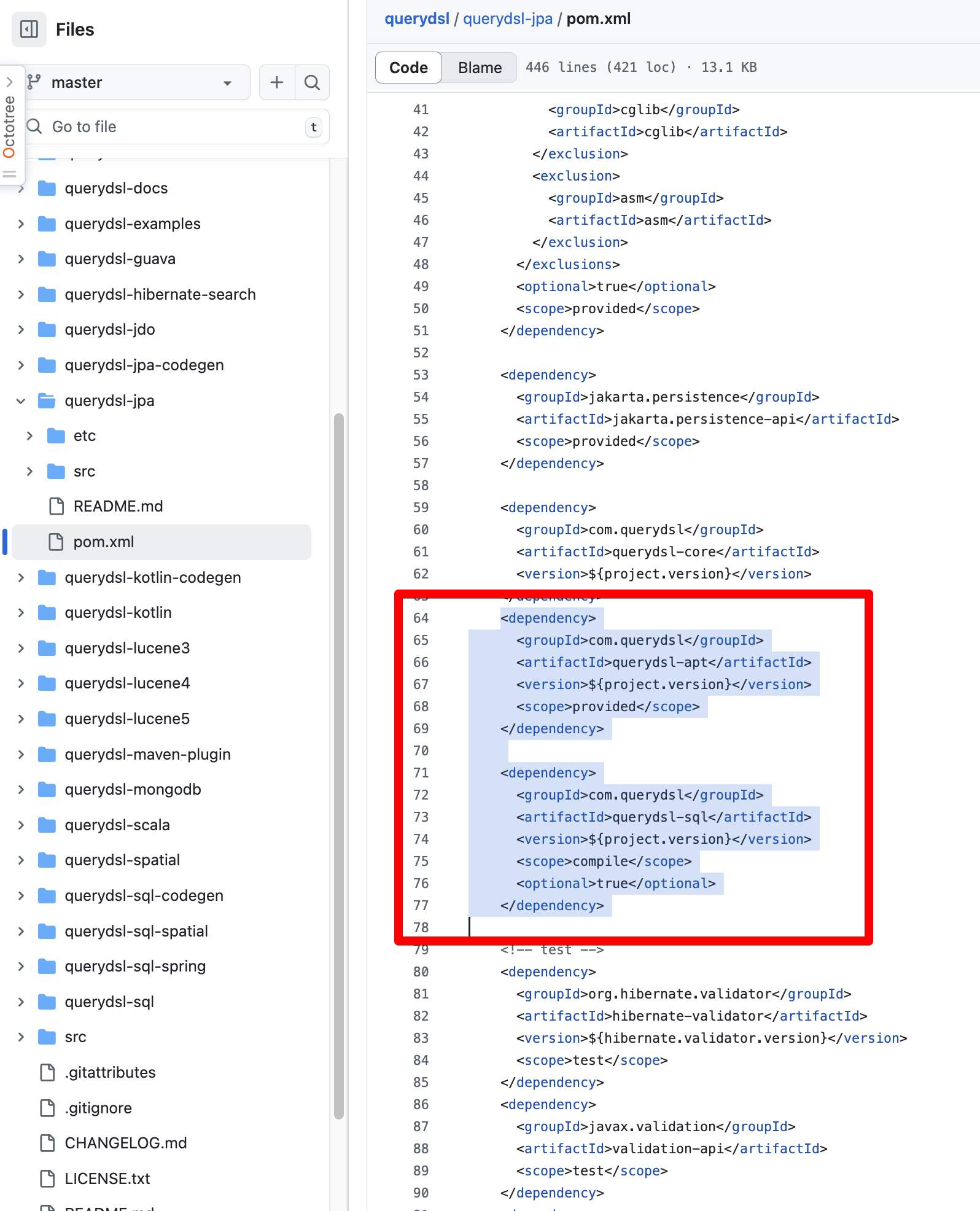Expand the src folder under querydsl-jpa
The width and height of the screenshot is (980, 1211).
click(x=29, y=472)
